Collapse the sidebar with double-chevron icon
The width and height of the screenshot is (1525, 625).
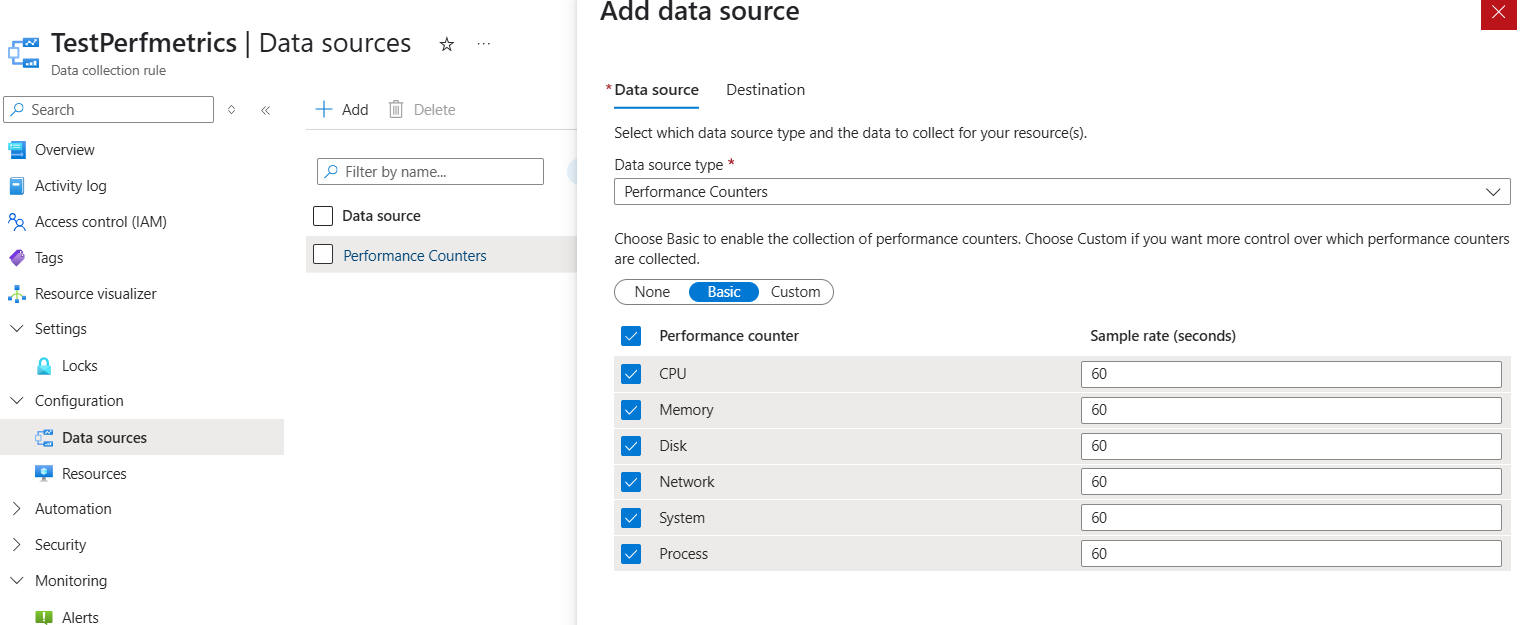[x=265, y=110]
